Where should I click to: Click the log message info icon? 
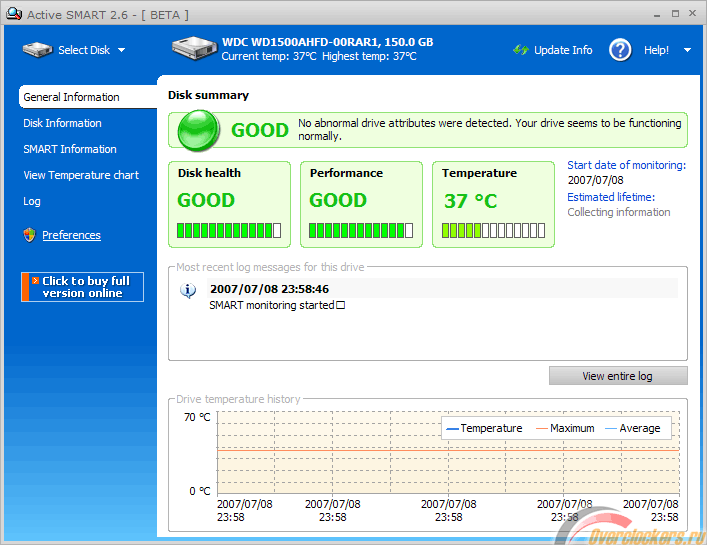pos(188,291)
